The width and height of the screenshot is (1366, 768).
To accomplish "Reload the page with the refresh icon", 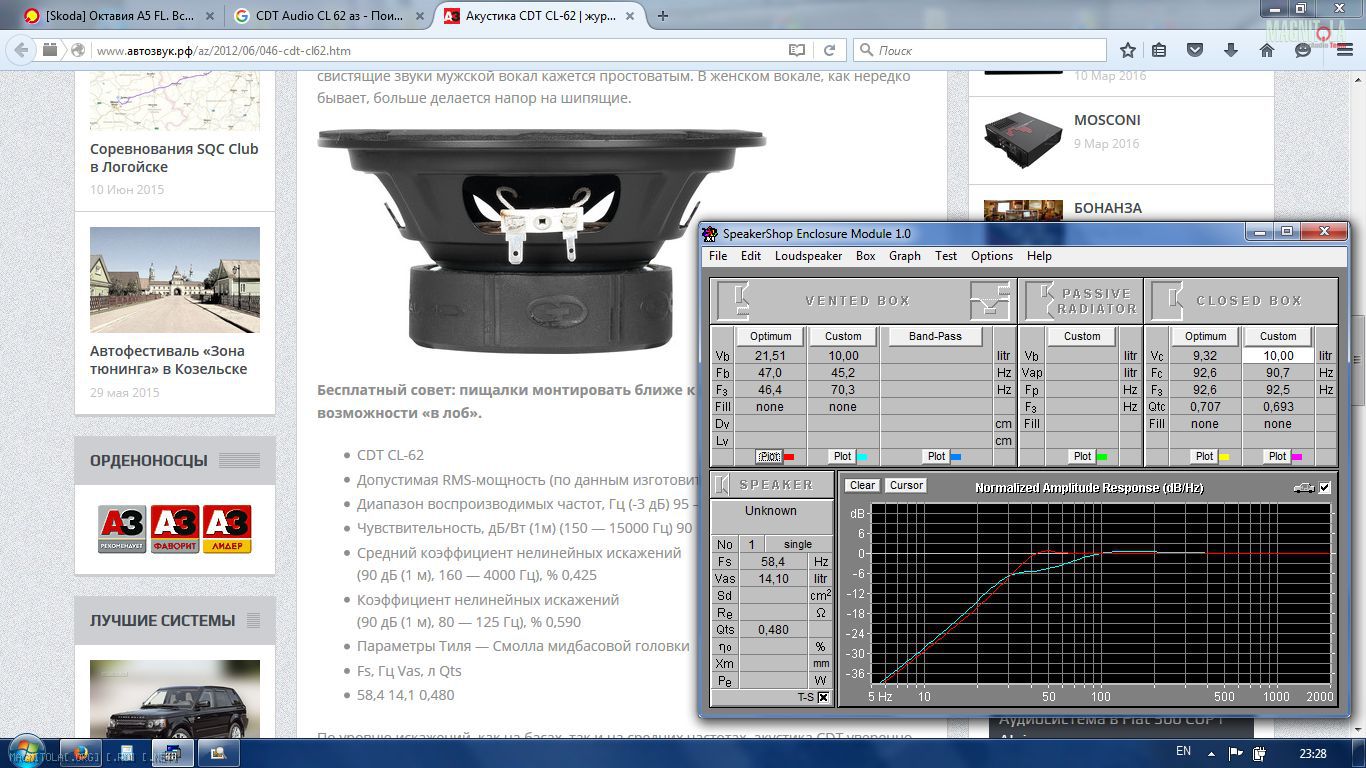I will tap(829, 50).
